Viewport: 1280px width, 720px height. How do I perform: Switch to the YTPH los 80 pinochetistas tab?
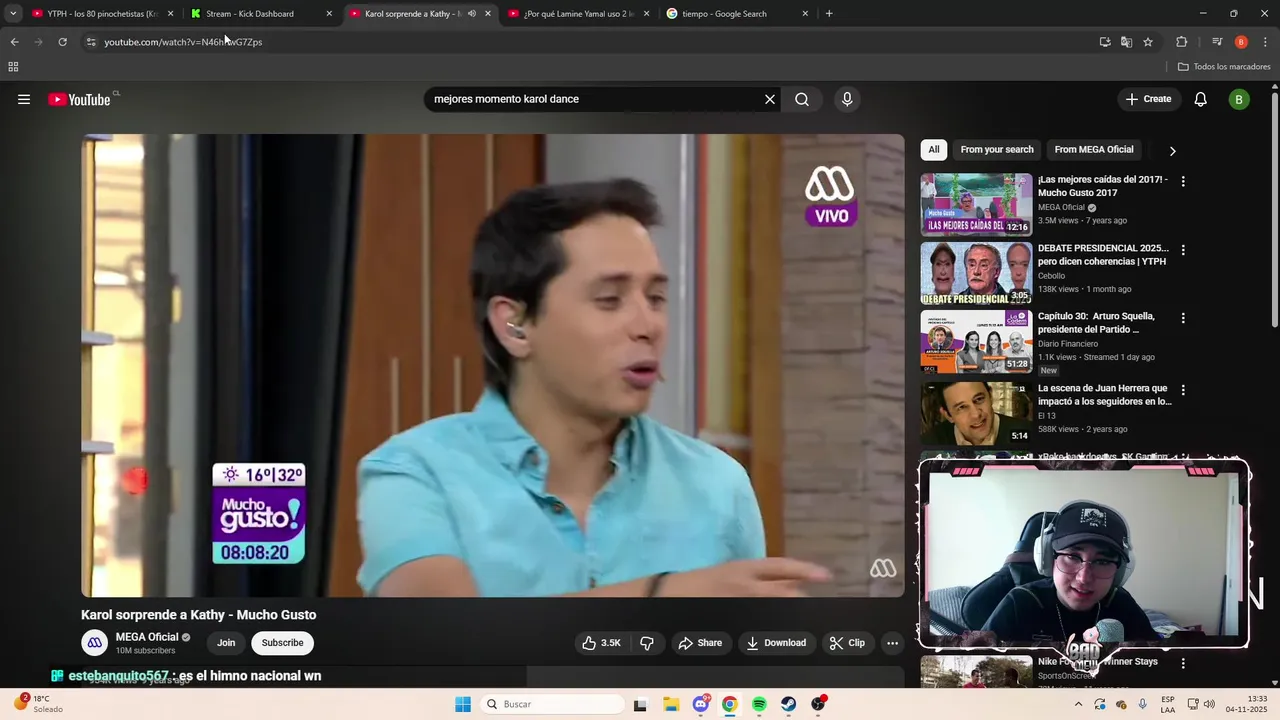(103, 14)
